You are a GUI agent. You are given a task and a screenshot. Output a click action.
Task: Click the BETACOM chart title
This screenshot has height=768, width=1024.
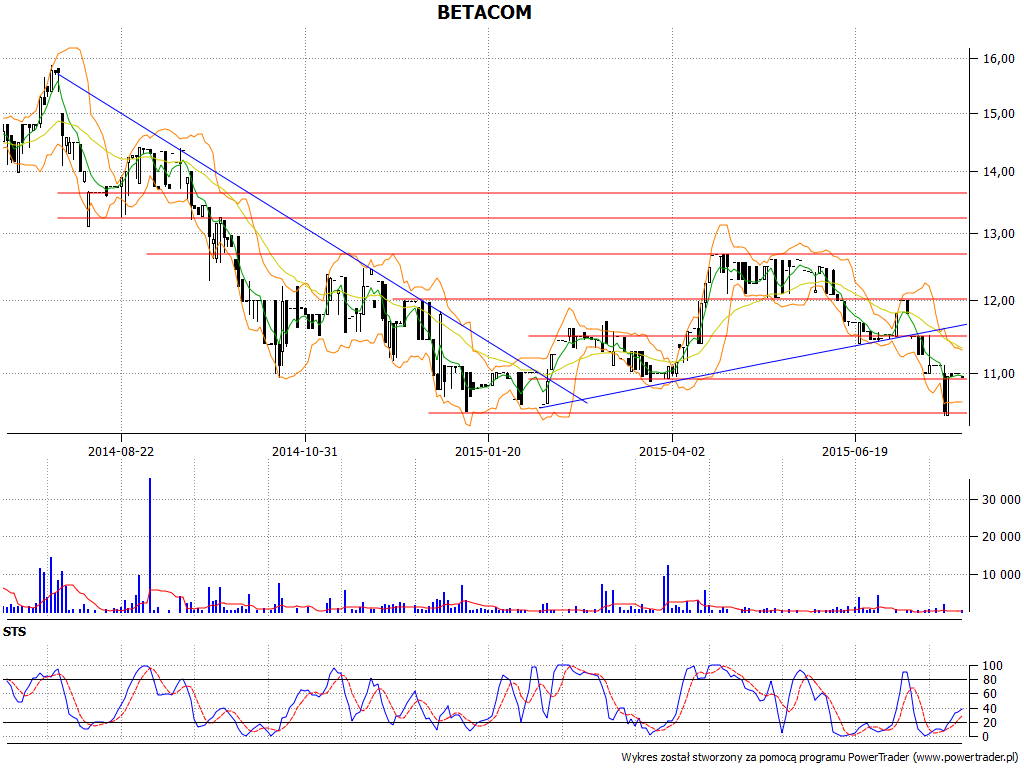tap(484, 12)
